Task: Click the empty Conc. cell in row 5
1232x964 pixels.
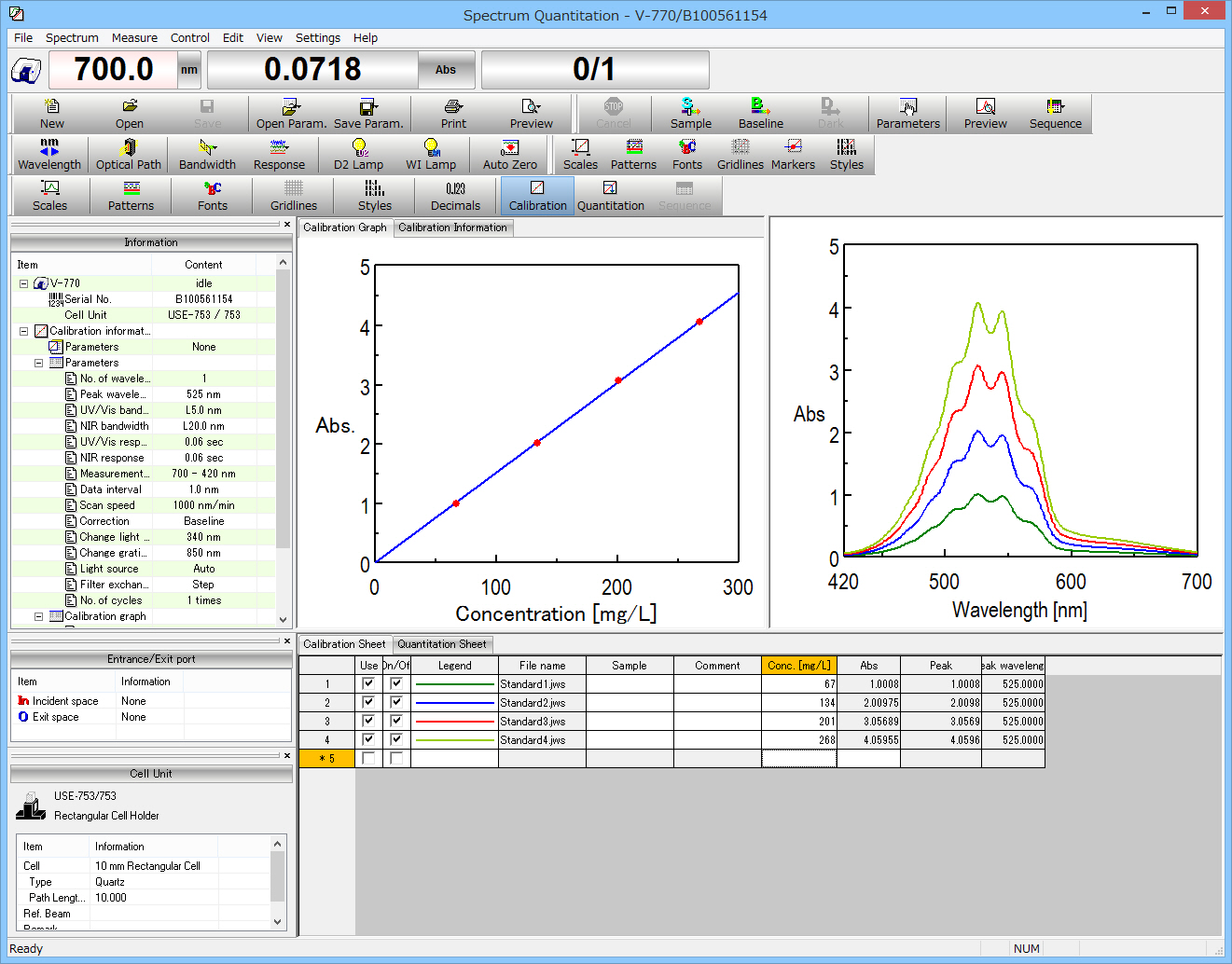Action: 798,758
